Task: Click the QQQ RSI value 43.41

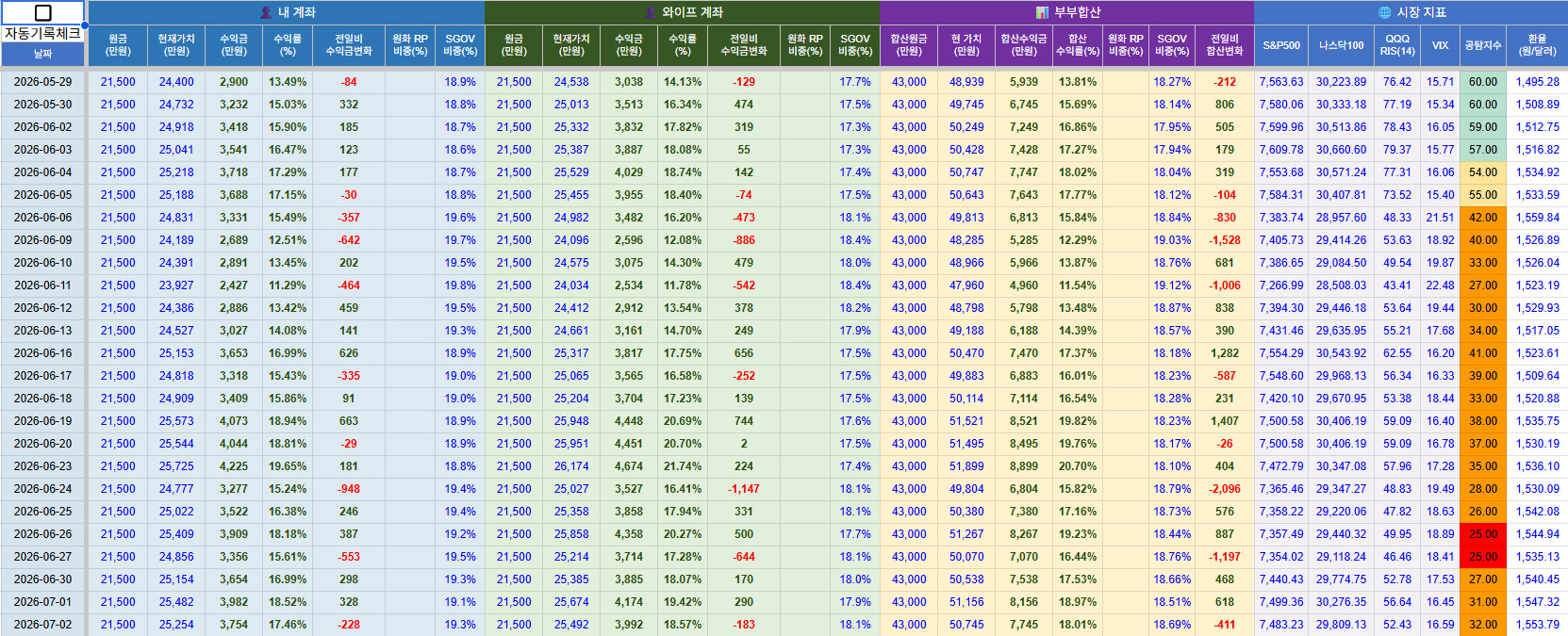Action: tap(1397, 285)
